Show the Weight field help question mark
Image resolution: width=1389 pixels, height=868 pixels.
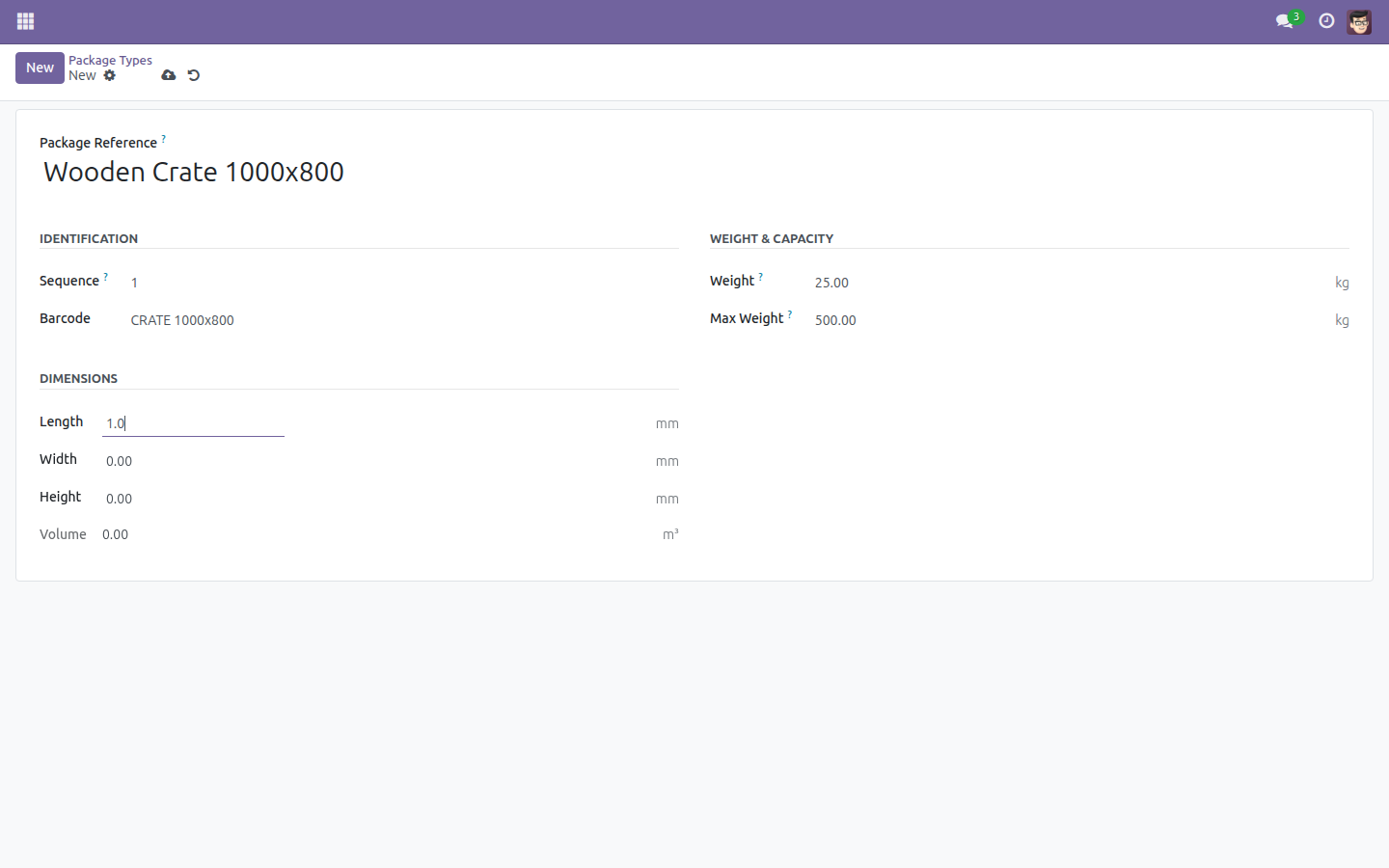[761, 277]
